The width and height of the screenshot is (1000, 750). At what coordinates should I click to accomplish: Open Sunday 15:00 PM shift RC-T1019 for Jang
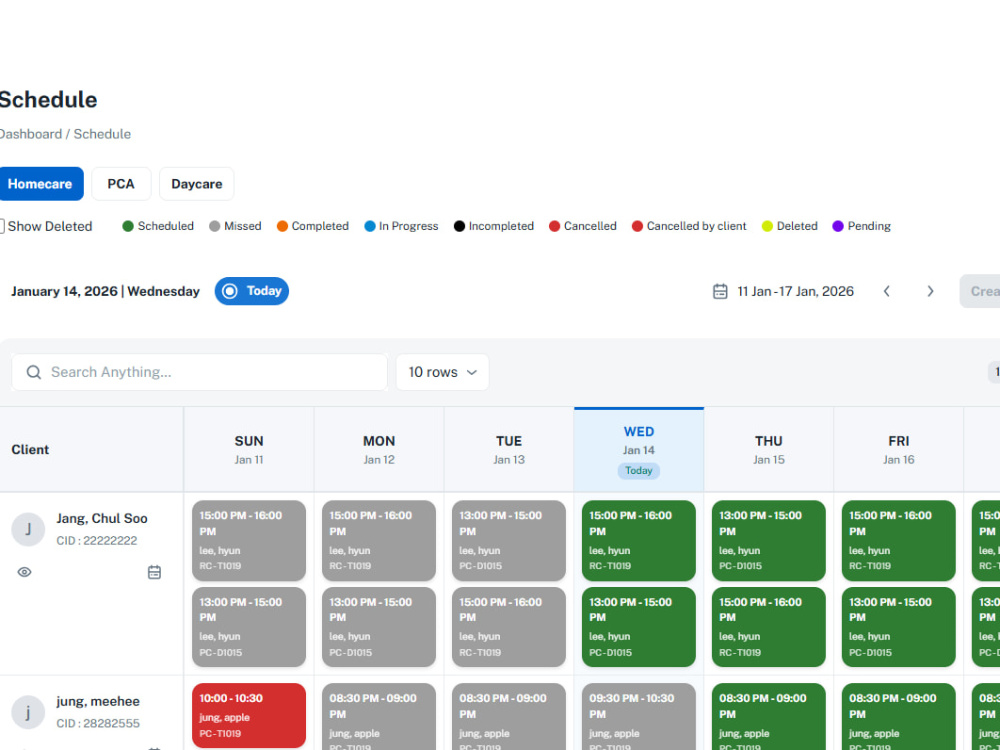click(249, 540)
